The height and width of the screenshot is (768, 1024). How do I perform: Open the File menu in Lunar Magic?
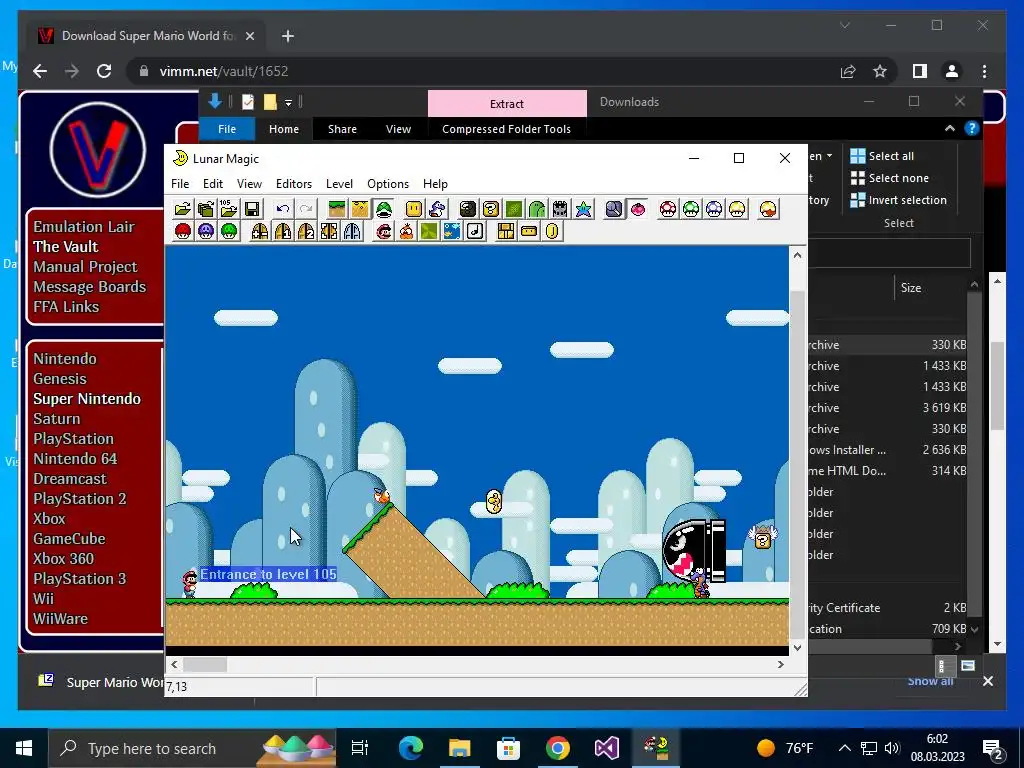[x=180, y=184]
